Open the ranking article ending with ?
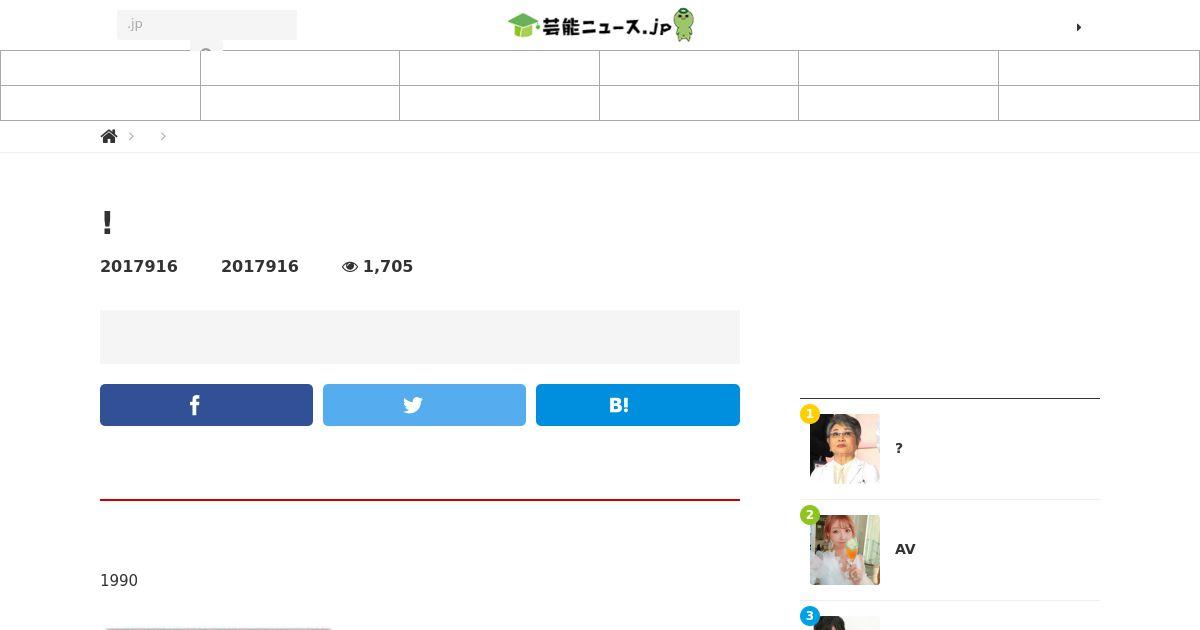 click(899, 448)
